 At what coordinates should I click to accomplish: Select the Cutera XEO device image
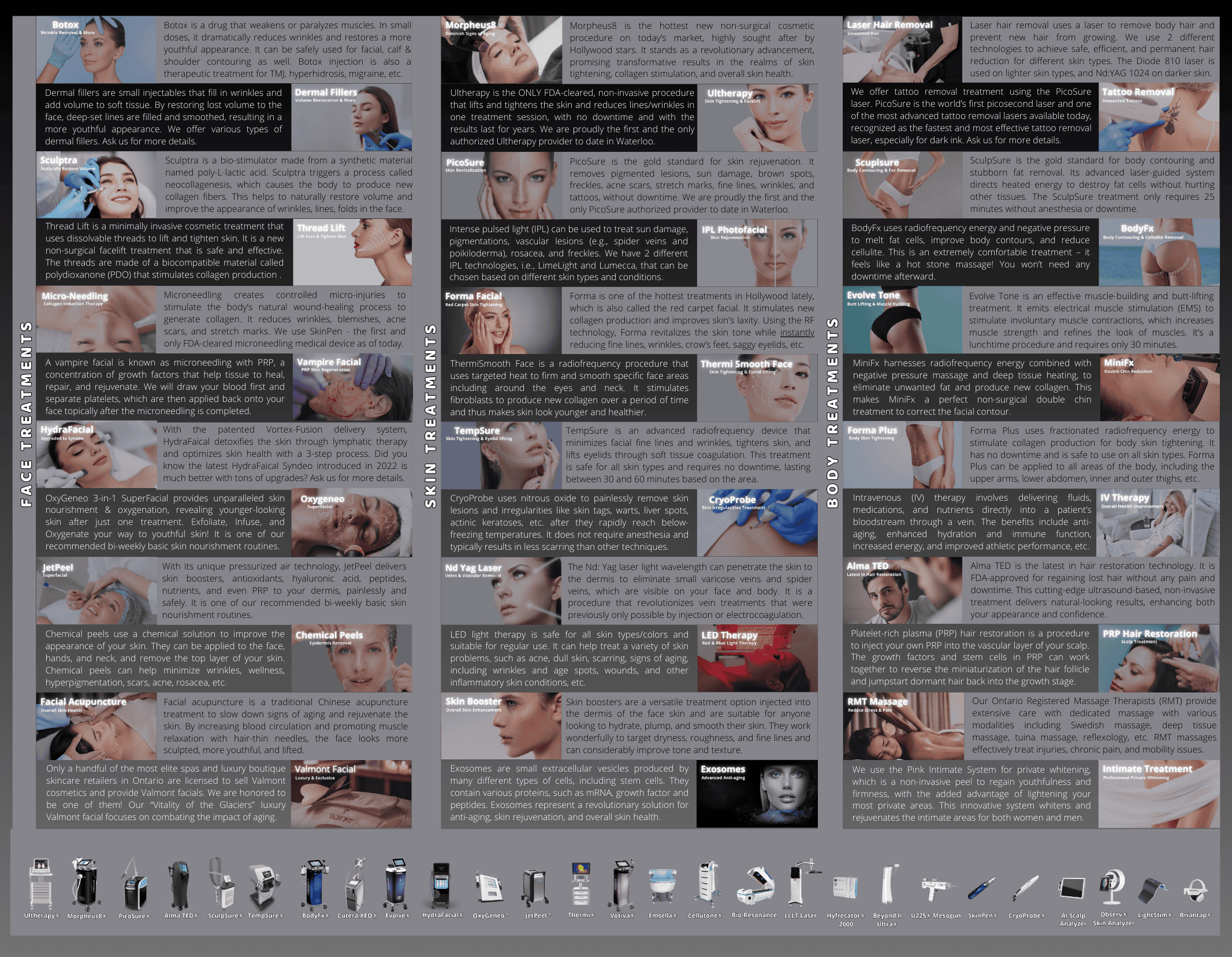(356, 884)
